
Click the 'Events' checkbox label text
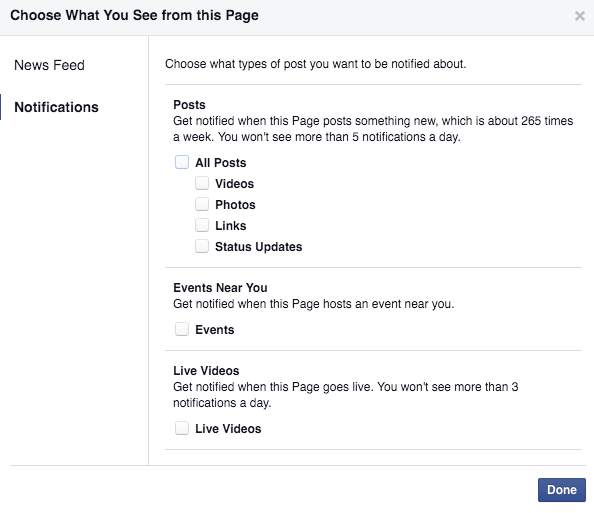tap(215, 330)
